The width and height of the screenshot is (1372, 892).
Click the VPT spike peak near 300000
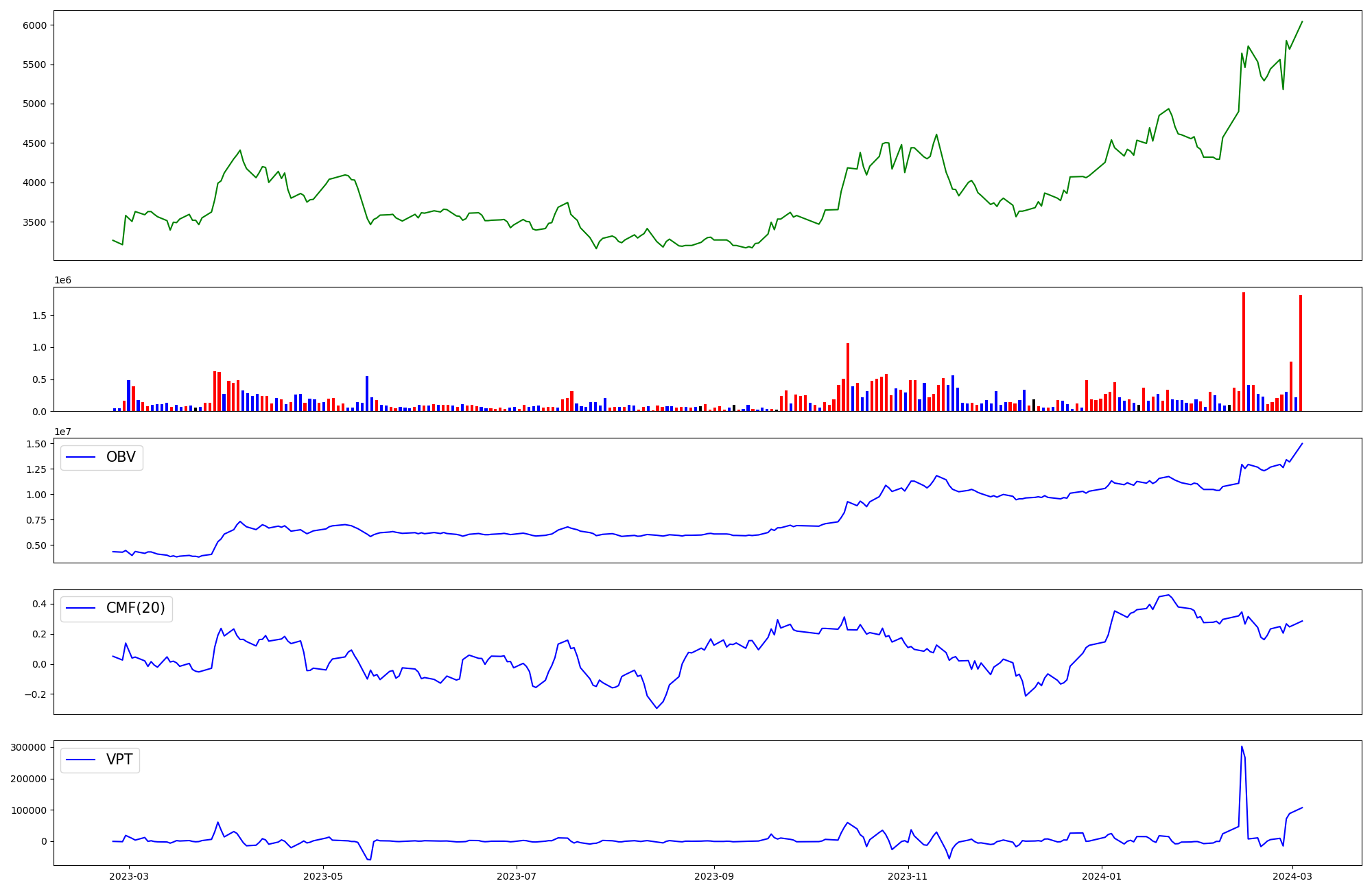pos(1242,747)
